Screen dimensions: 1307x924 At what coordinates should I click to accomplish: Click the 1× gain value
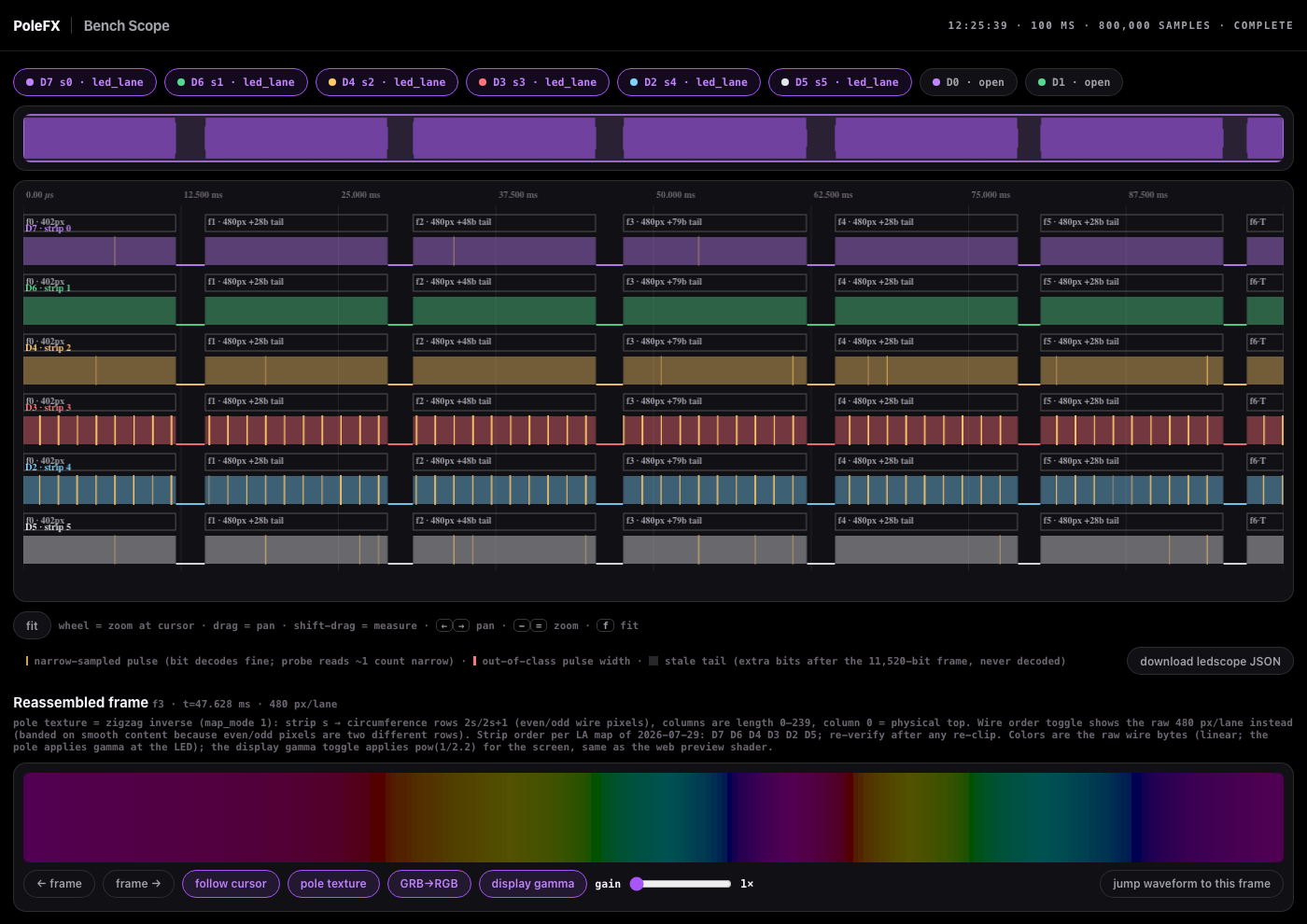point(747,884)
